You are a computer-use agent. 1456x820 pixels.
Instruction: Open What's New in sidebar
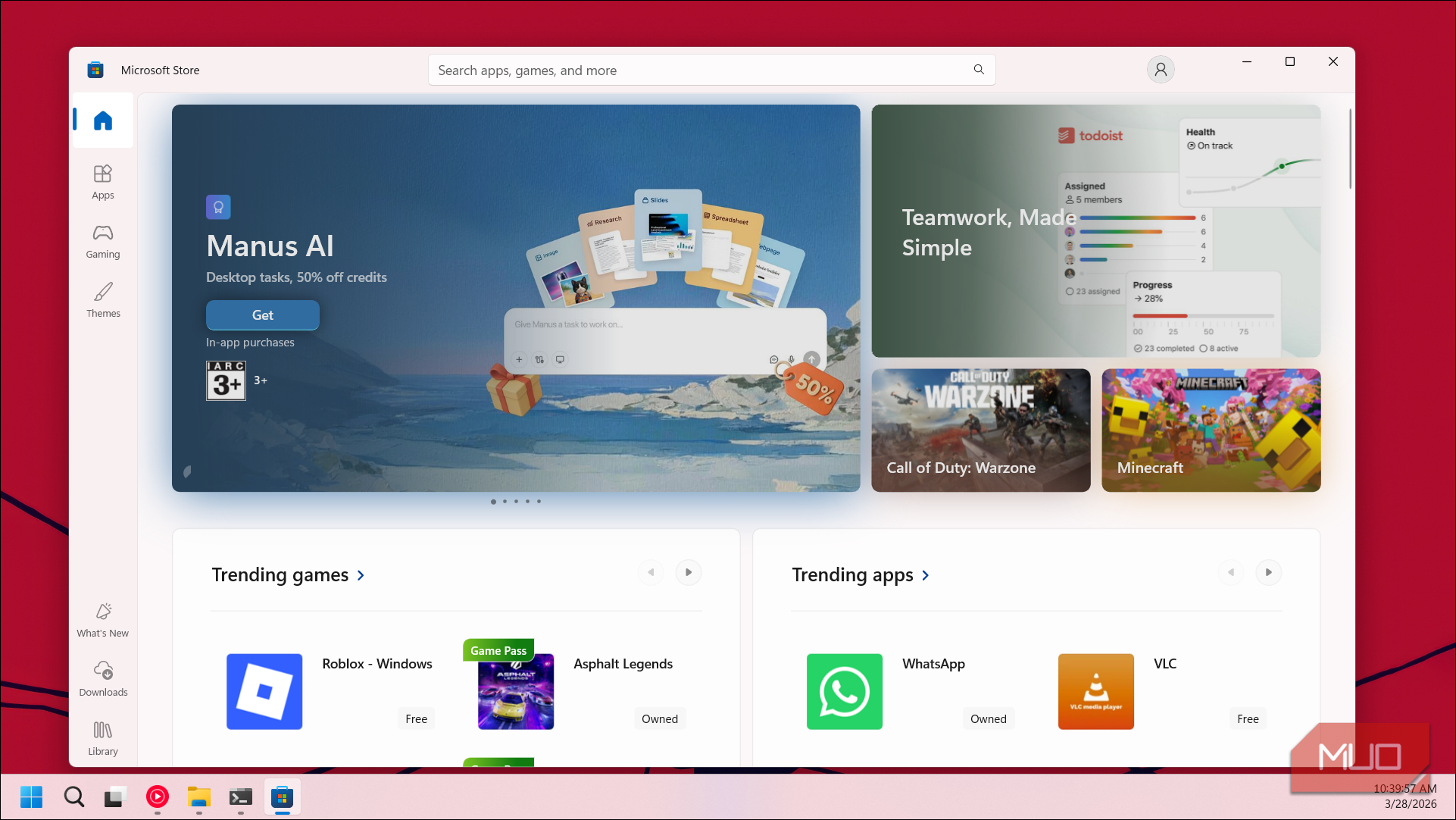tap(103, 620)
